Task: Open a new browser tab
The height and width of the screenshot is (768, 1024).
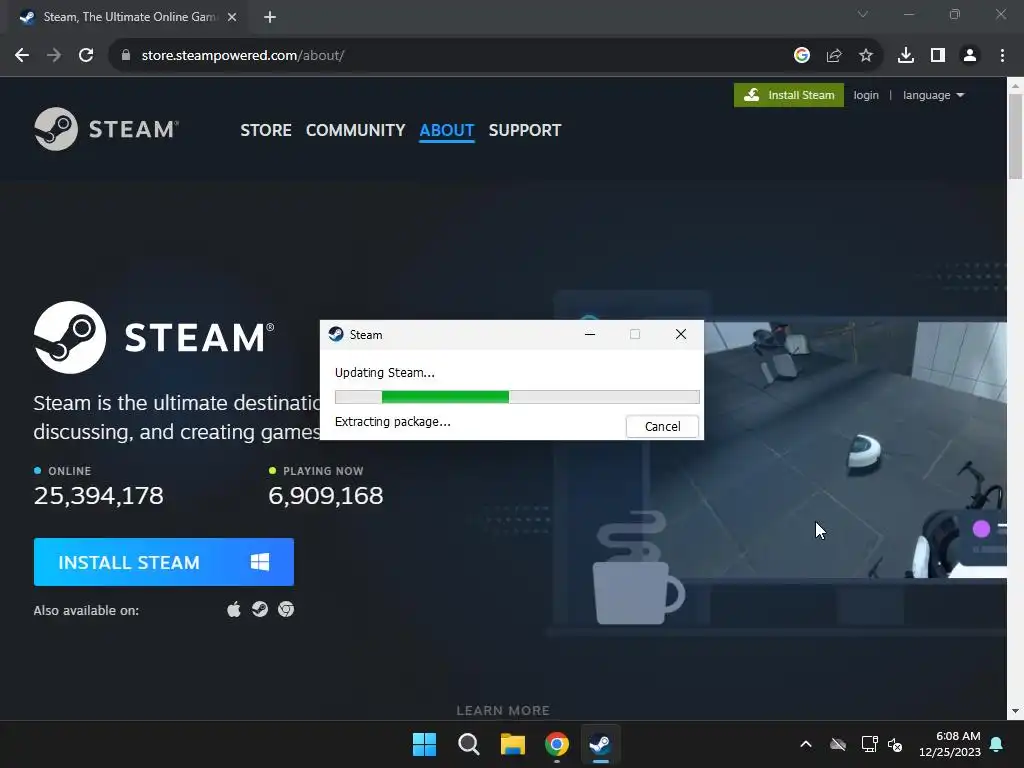Action: (x=270, y=17)
